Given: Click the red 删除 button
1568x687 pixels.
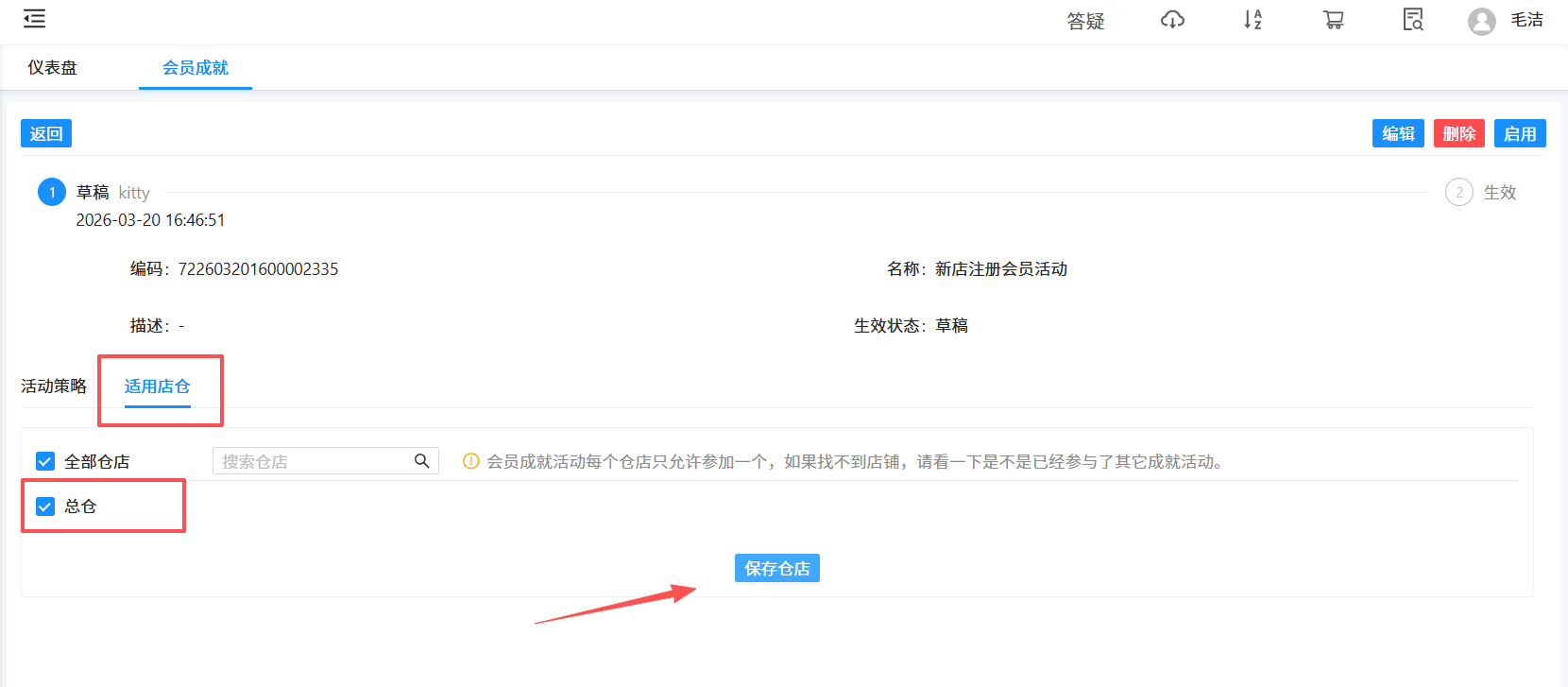Looking at the screenshot, I should (x=1458, y=133).
